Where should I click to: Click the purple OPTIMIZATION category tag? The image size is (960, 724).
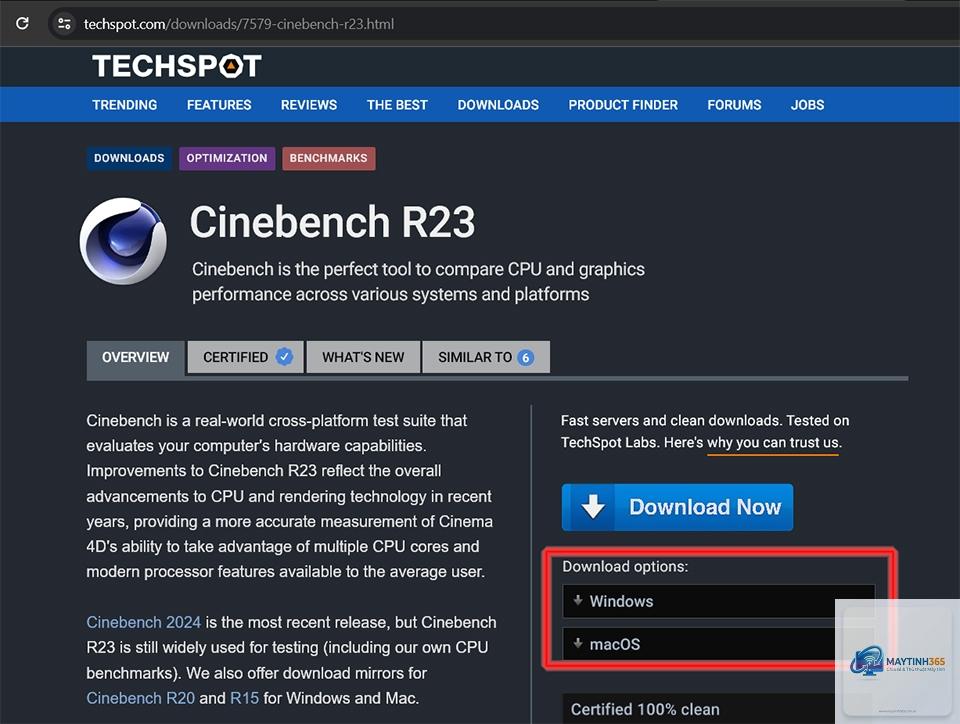[227, 158]
